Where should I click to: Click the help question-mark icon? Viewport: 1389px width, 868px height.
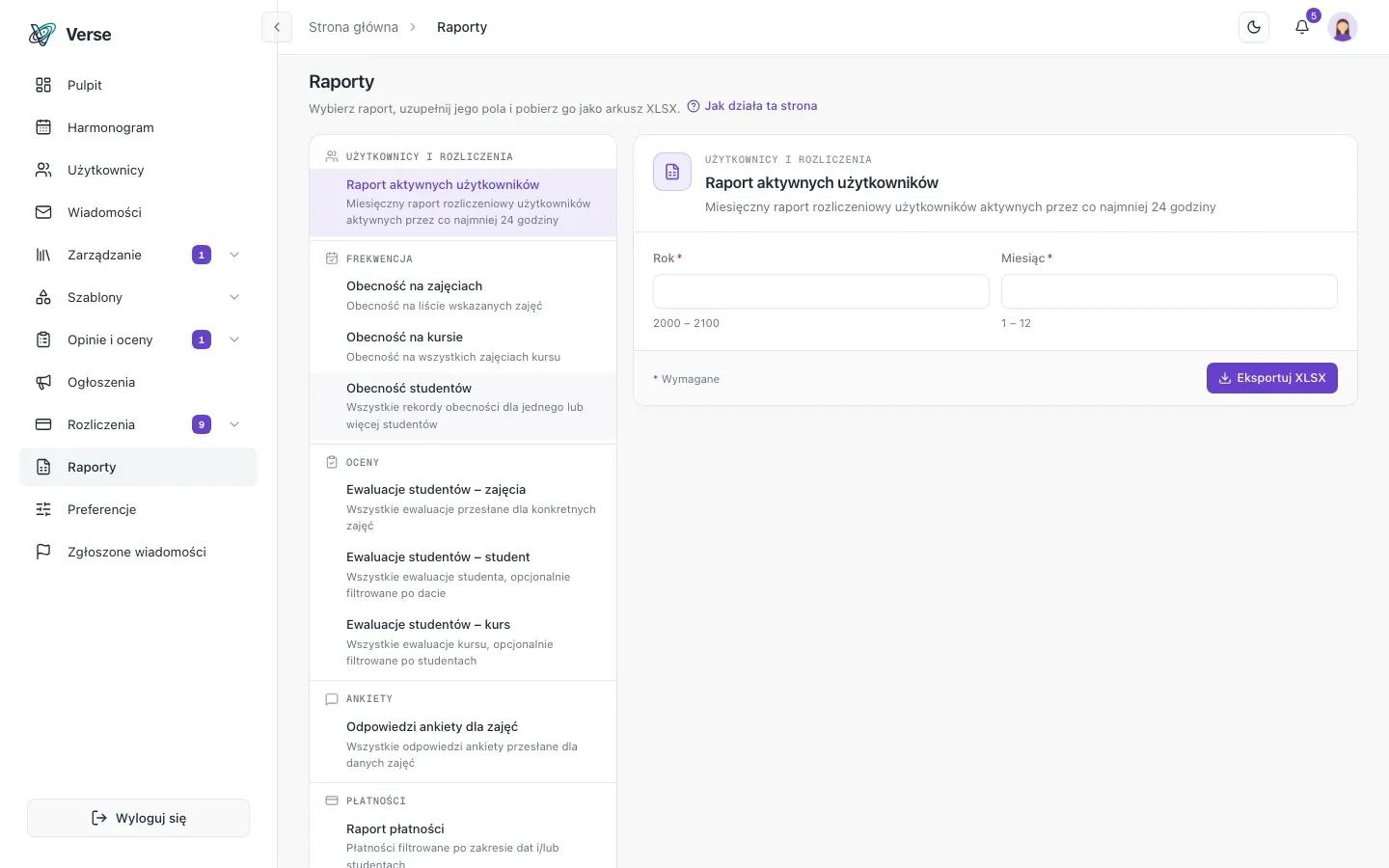pyautogui.click(x=694, y=106)
